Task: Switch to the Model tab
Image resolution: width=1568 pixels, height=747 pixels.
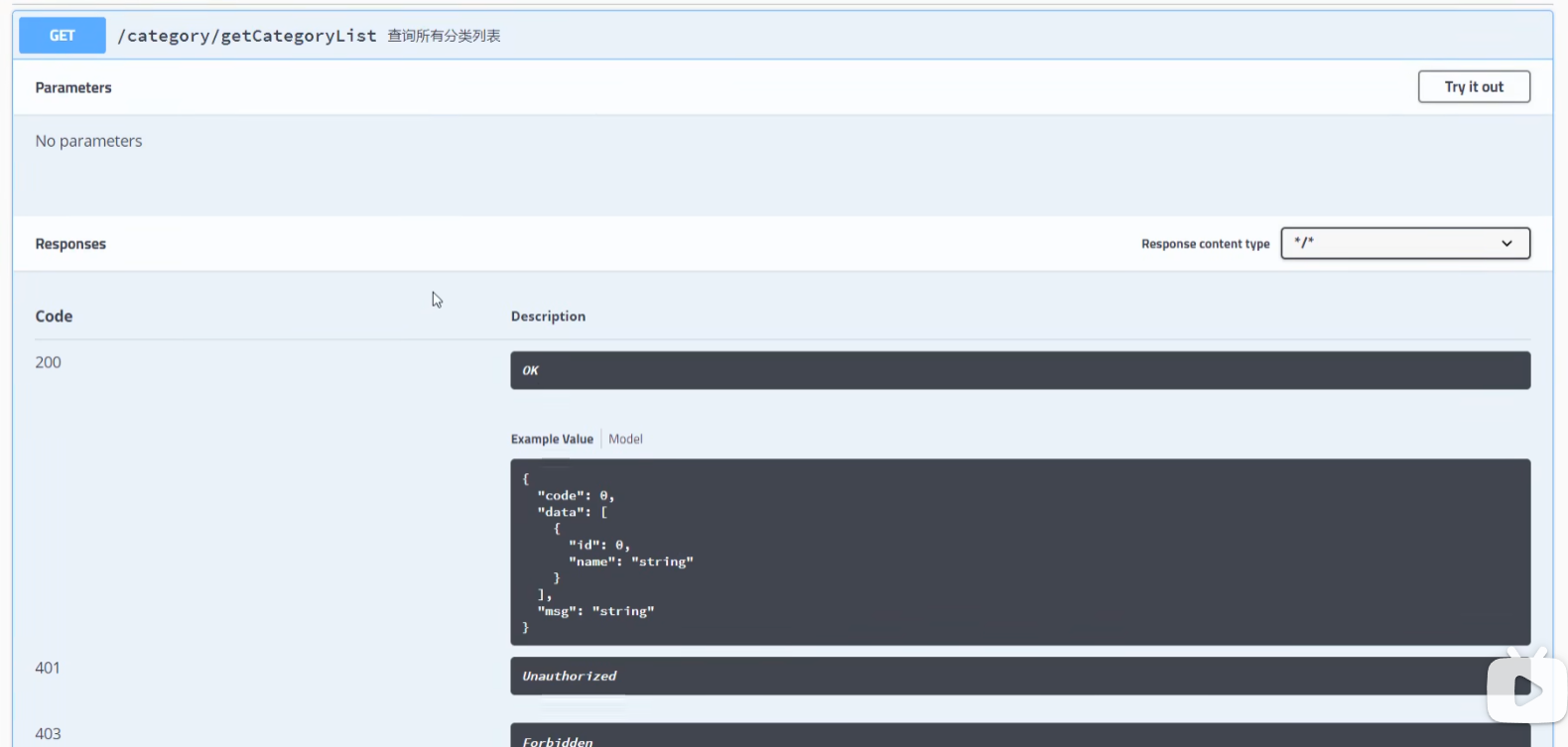Action: (x=625, y=439)
